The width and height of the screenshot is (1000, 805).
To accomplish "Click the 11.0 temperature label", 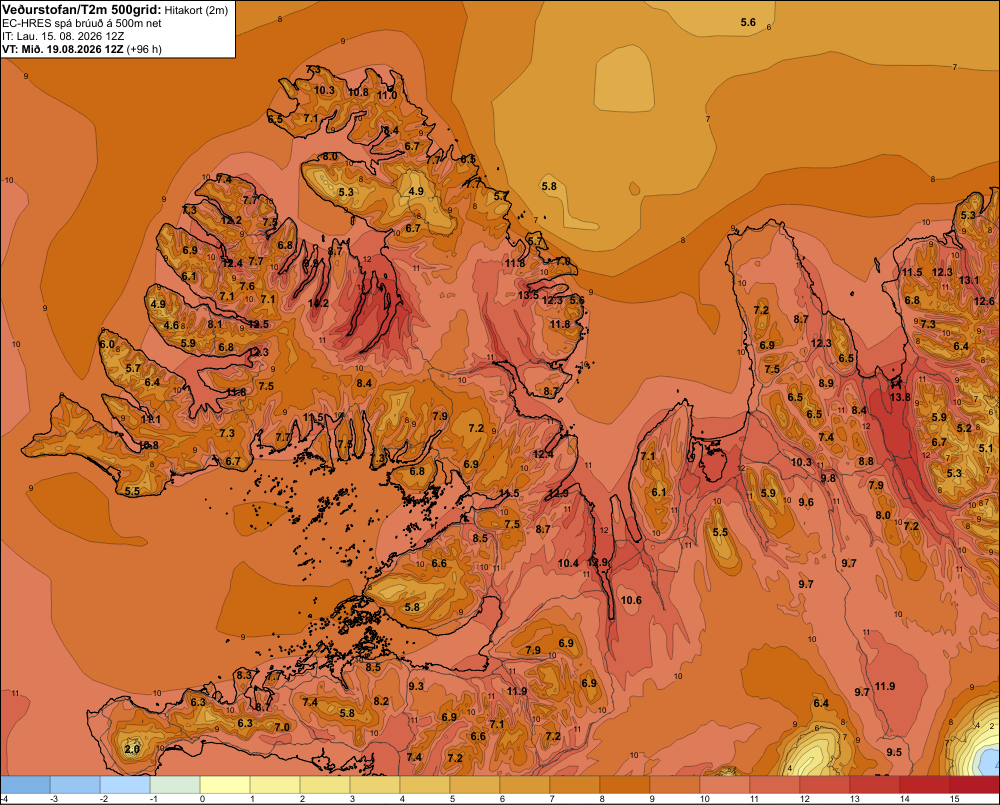I will (x=386, y=96).
